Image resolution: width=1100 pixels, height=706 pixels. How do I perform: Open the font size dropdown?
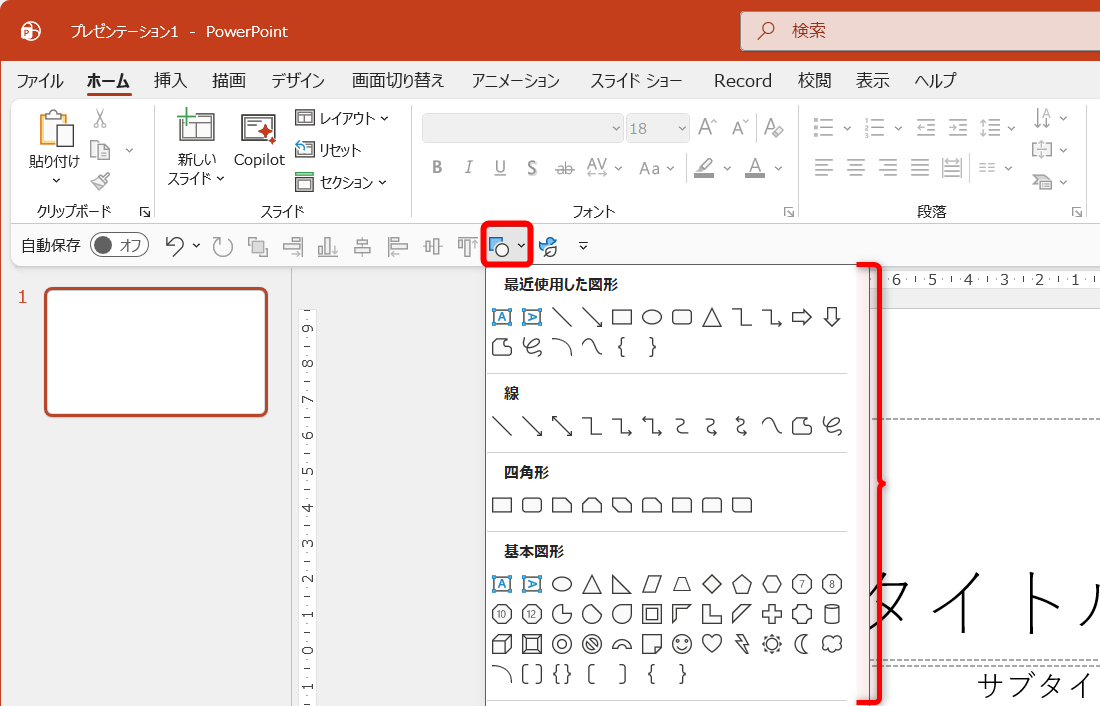click(x=681, y=128)
